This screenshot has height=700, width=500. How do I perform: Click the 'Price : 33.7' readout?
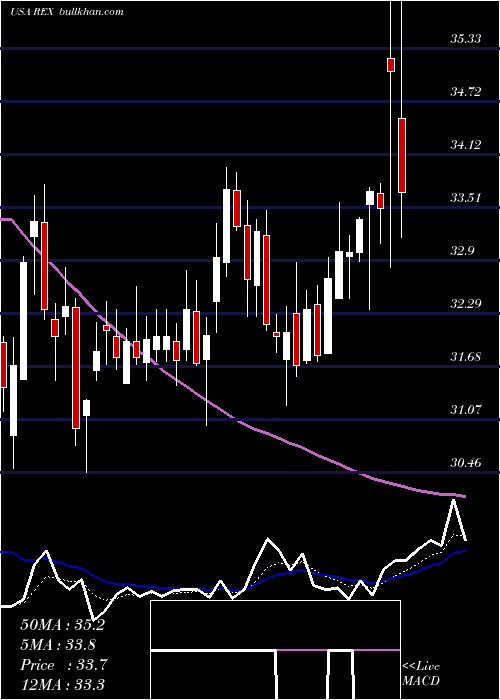[64, 665]
